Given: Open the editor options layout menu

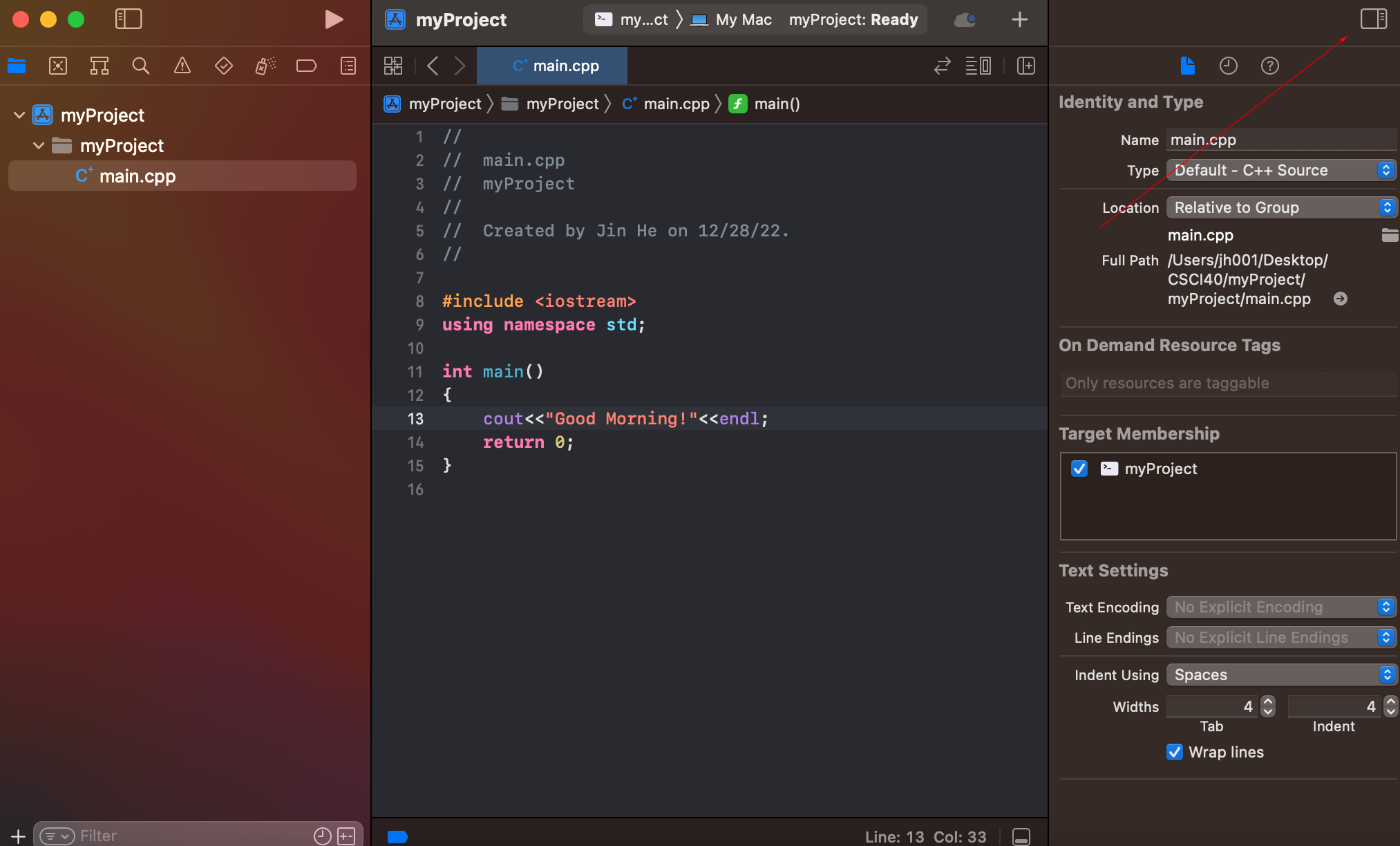Looking at the screenshot, I should (x=978, y=66).
